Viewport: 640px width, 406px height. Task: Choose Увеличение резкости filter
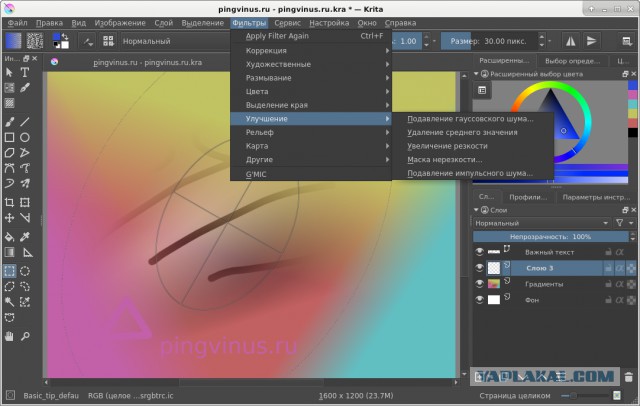tap(473, 146)
